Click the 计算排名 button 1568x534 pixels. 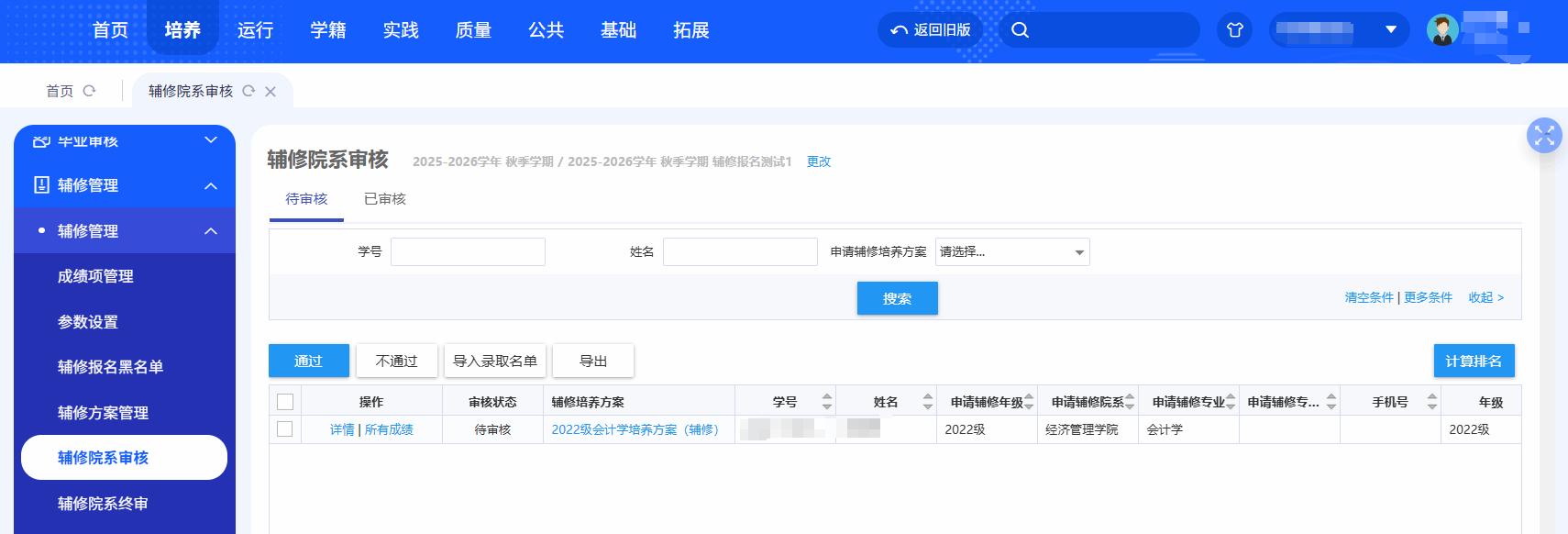point(1474,361)
